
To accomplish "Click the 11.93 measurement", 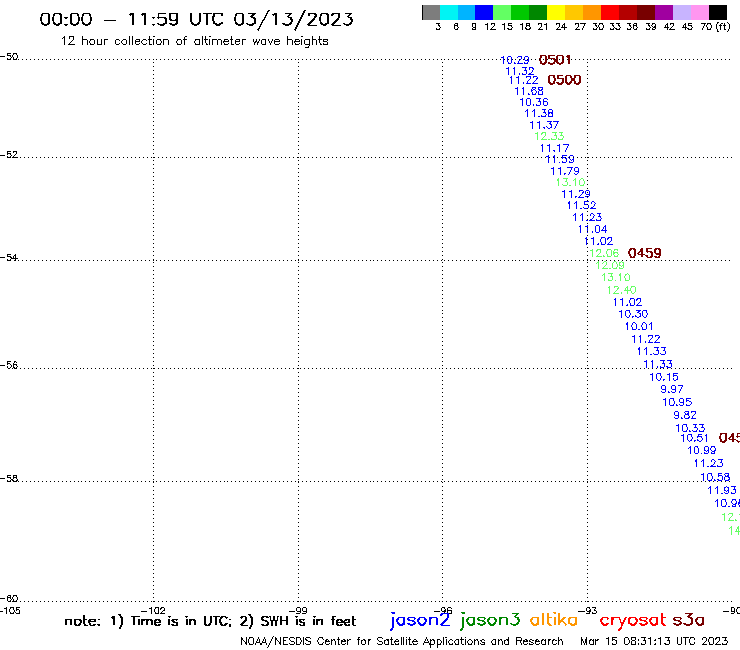I will (x=722, y=490).
